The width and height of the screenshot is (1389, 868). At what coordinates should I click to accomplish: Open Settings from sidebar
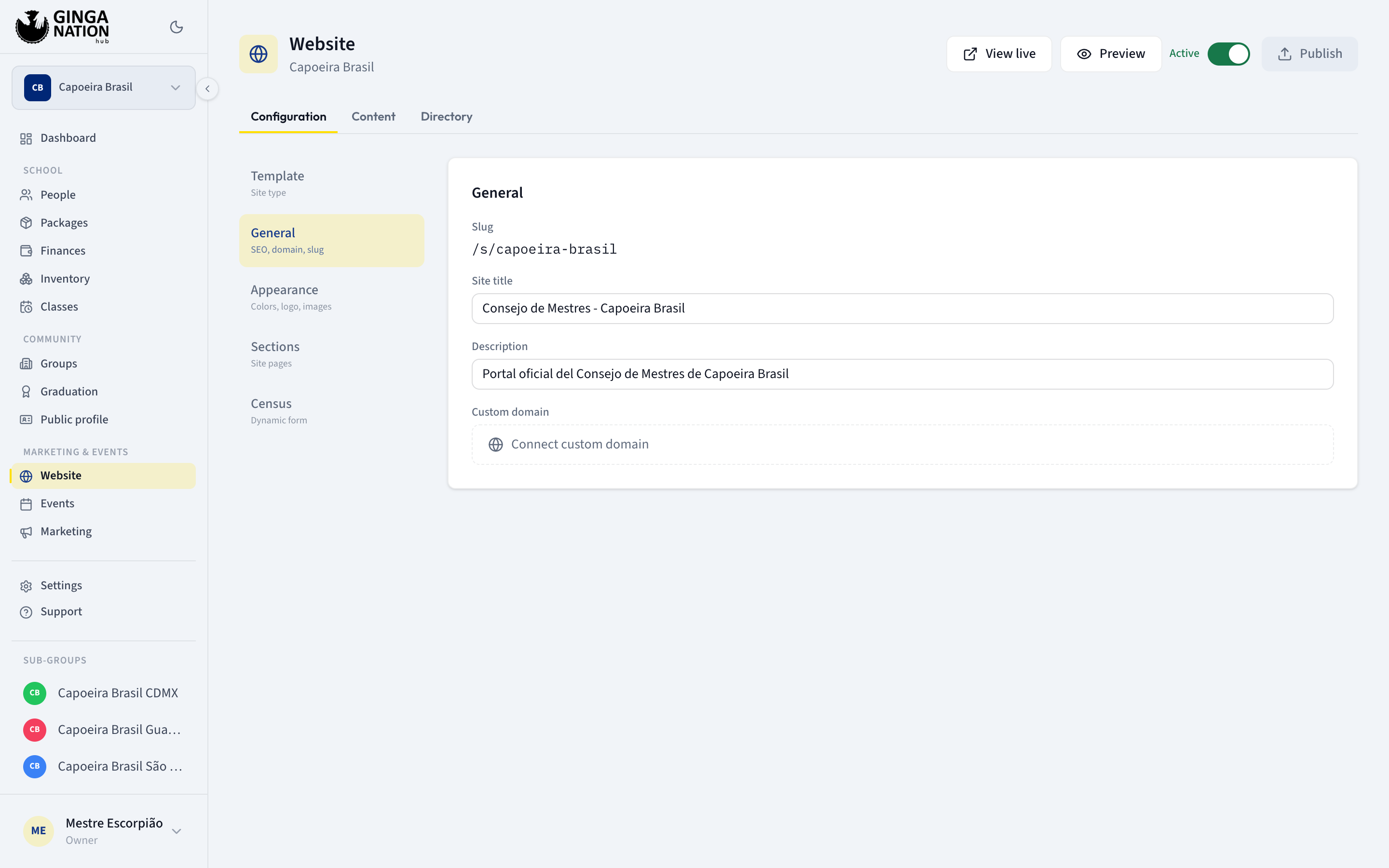pos(103,585)
